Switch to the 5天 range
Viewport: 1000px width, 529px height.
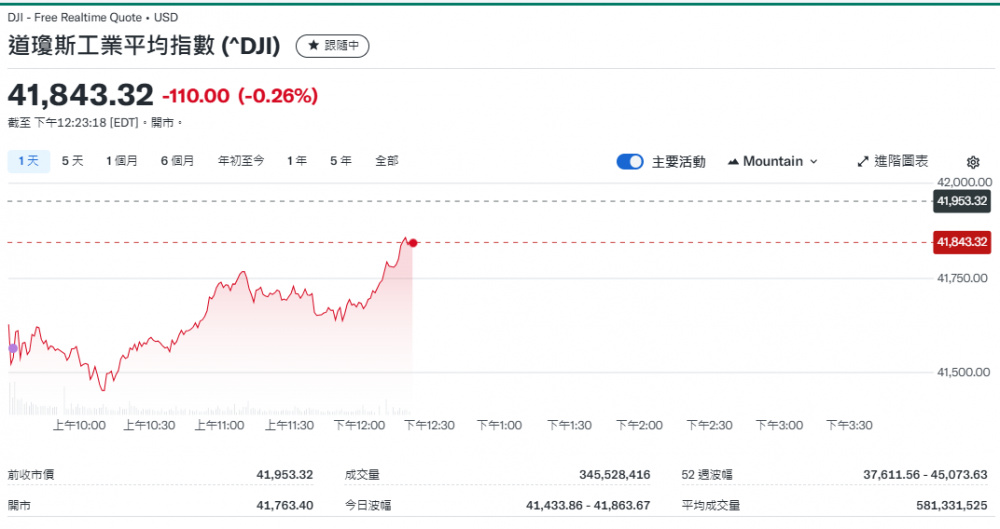[73, 161]
